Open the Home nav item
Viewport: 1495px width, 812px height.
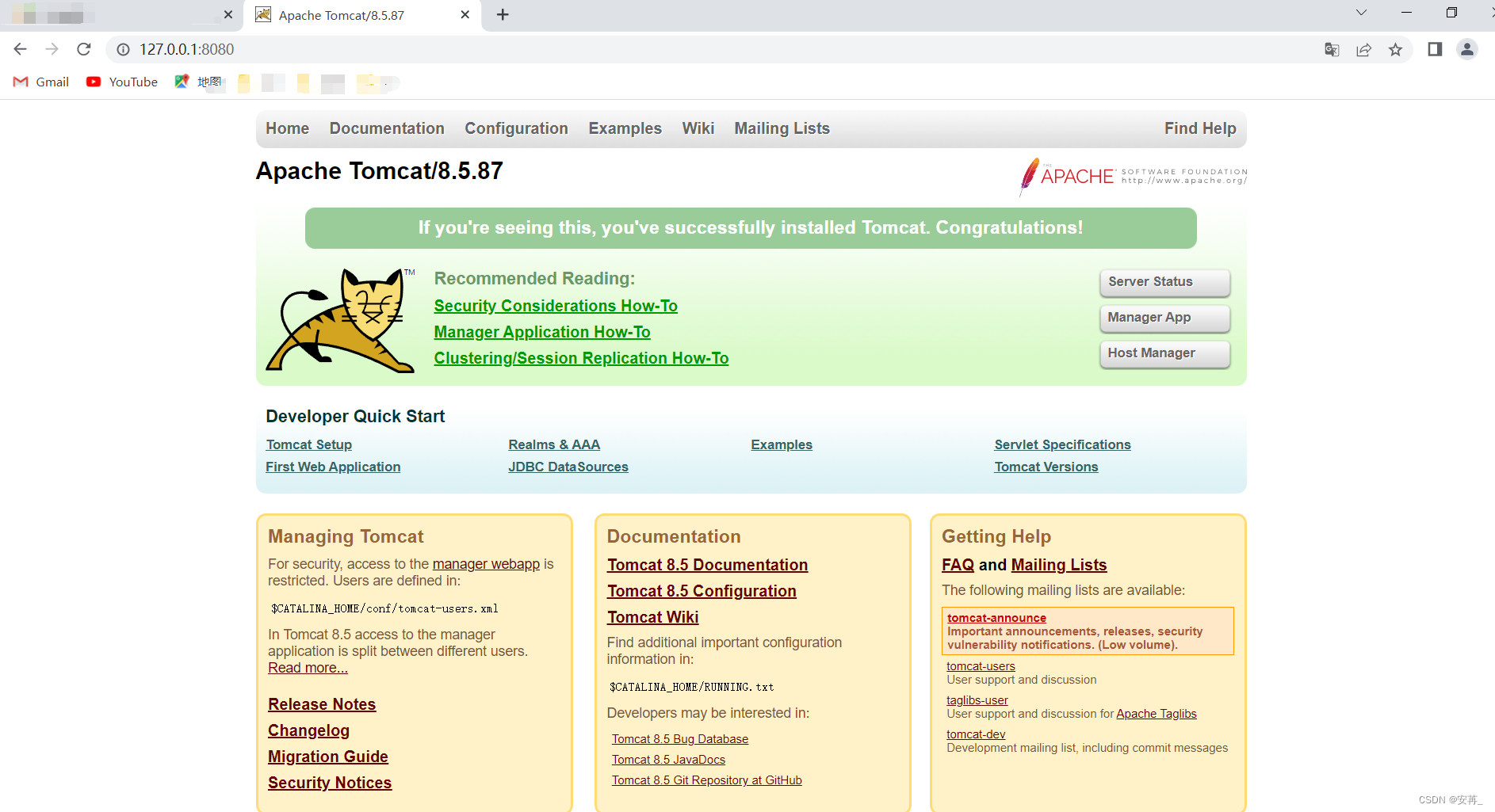287,128
